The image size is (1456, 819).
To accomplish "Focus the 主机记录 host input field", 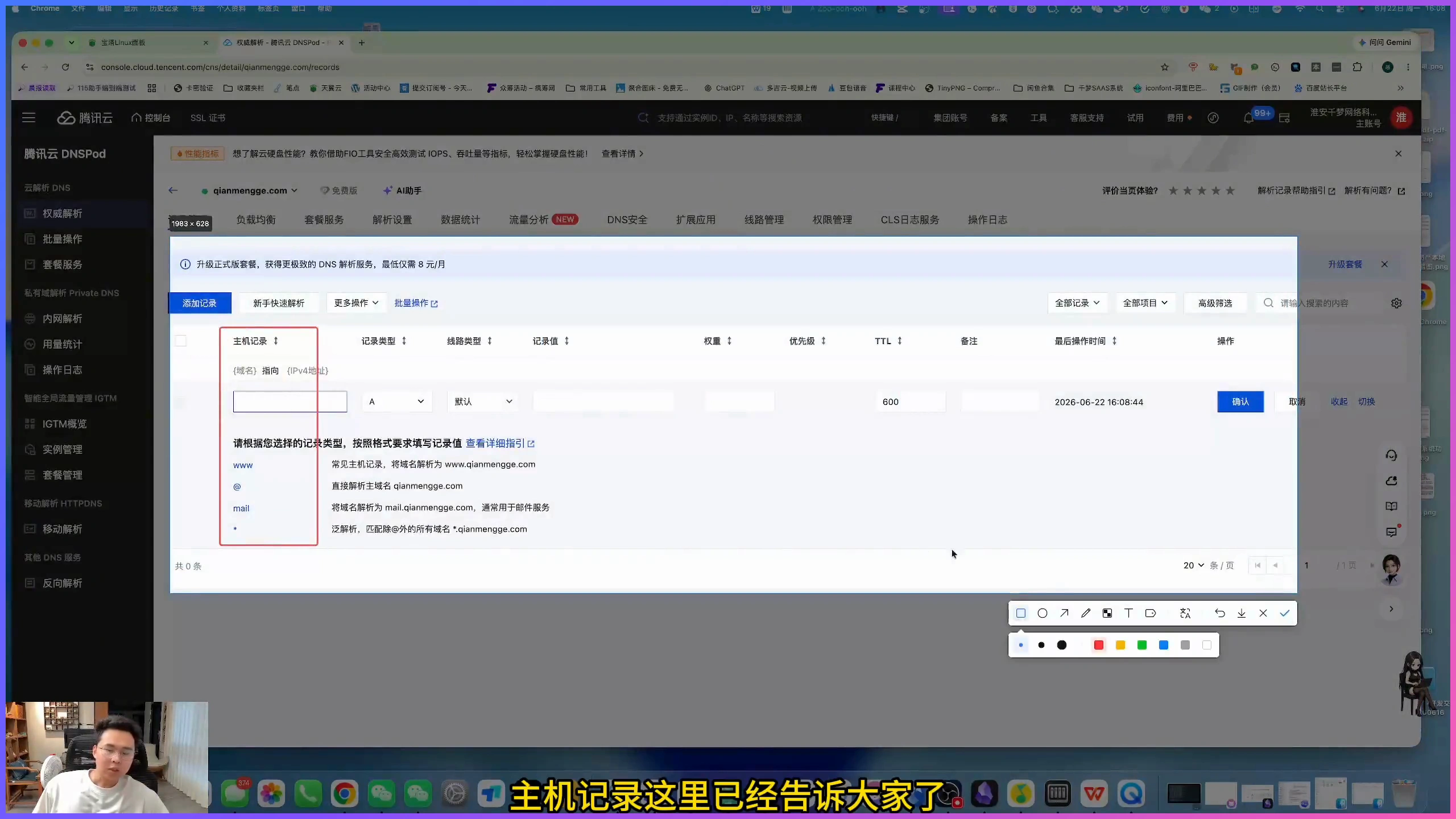I will [290, 402].
